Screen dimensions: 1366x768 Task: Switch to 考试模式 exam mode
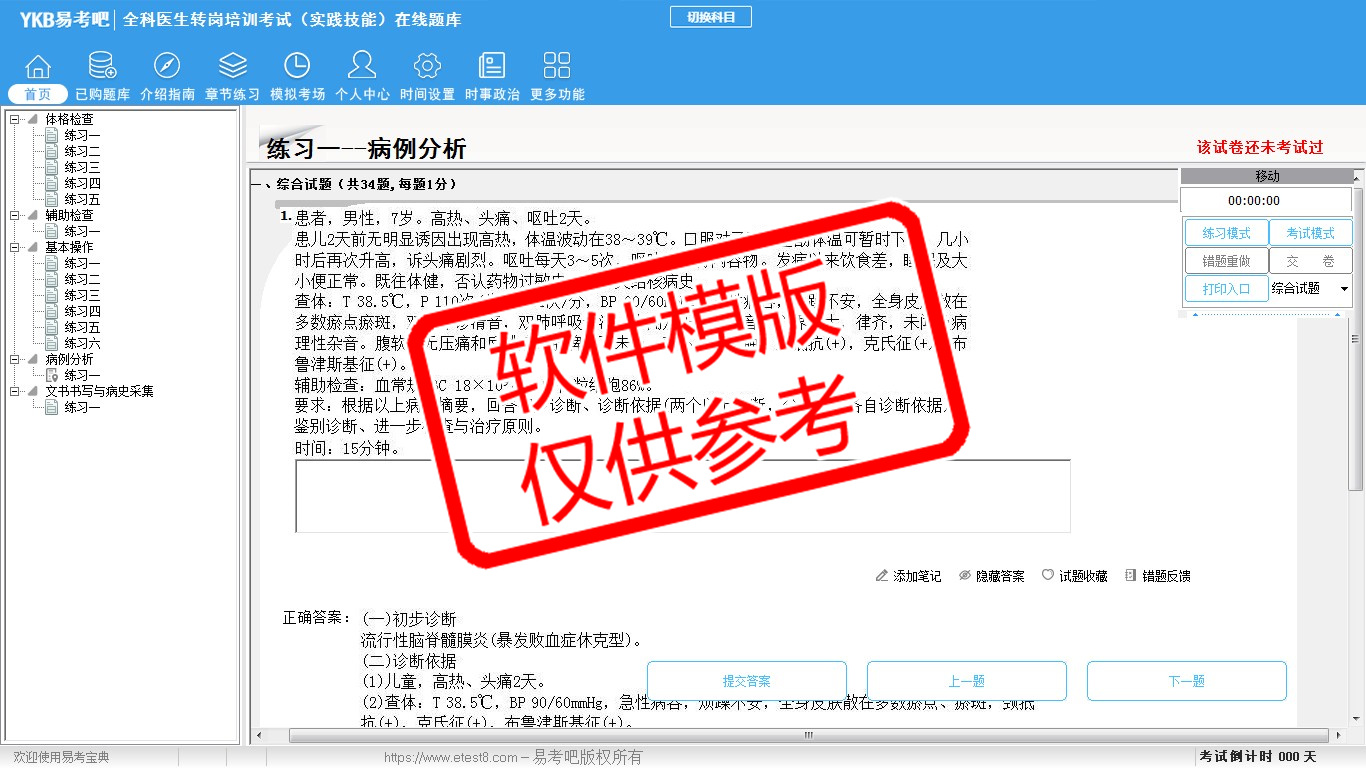click(x=1310, y=233)
